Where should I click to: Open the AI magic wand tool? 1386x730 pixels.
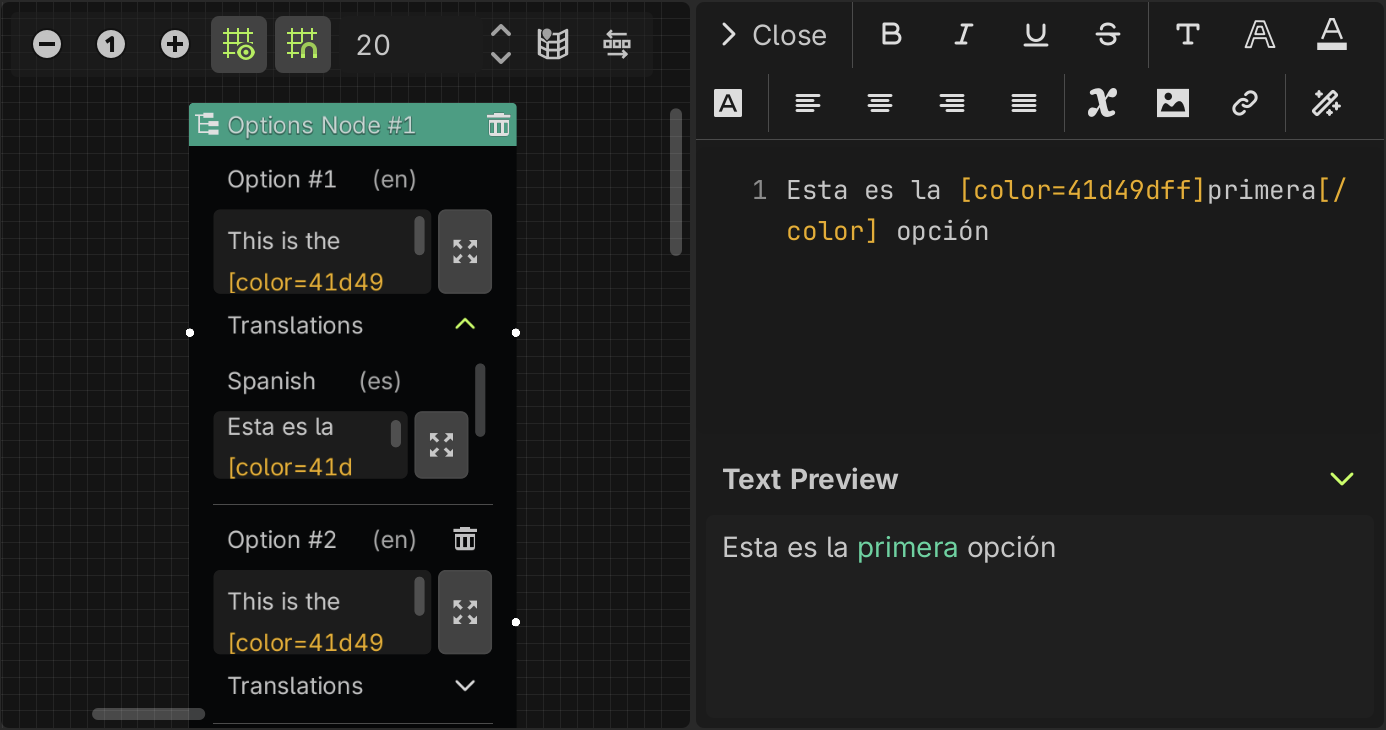point(1326,103)
